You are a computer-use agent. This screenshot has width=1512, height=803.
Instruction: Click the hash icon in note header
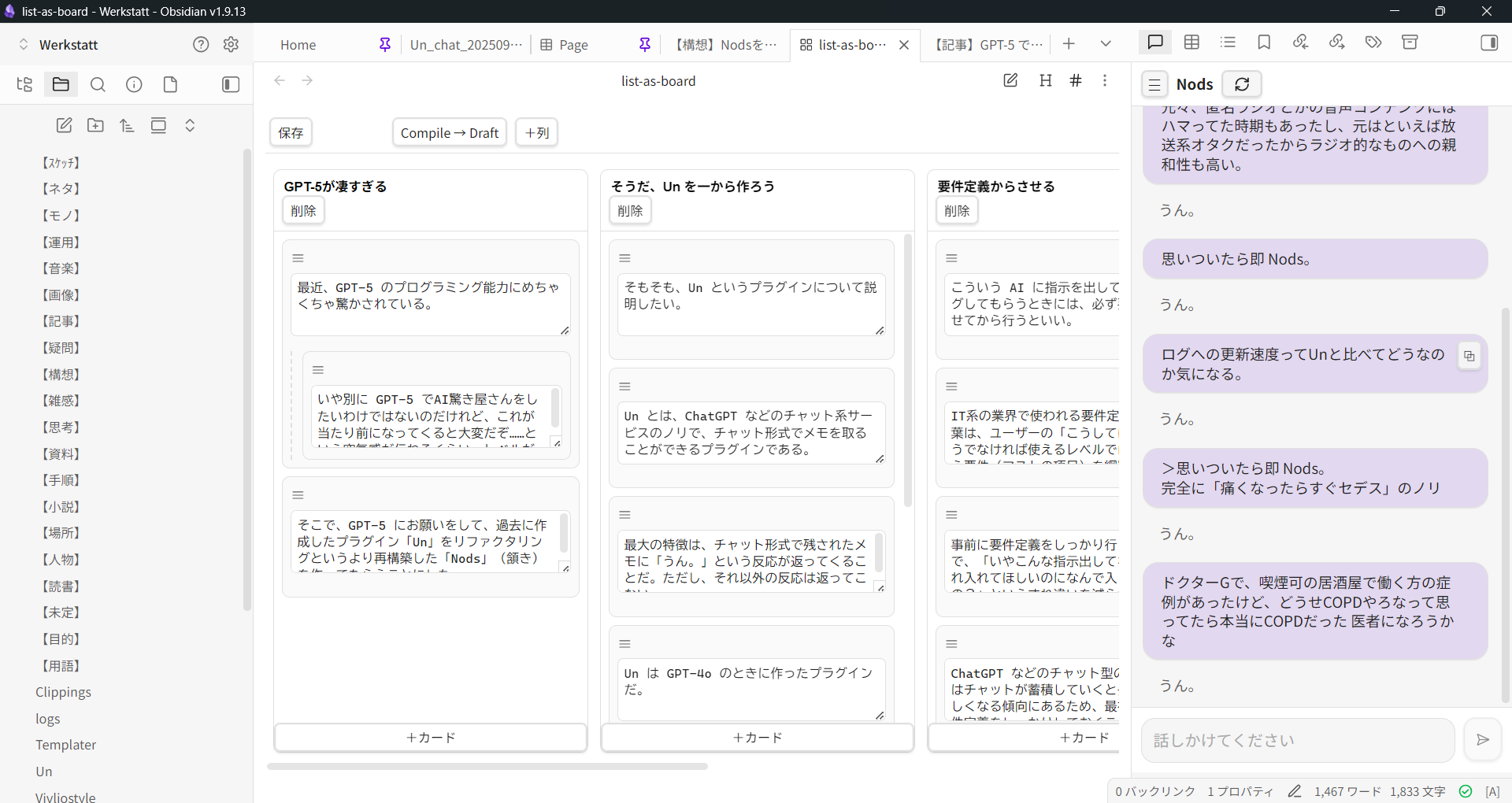[x=1076, y=80]
